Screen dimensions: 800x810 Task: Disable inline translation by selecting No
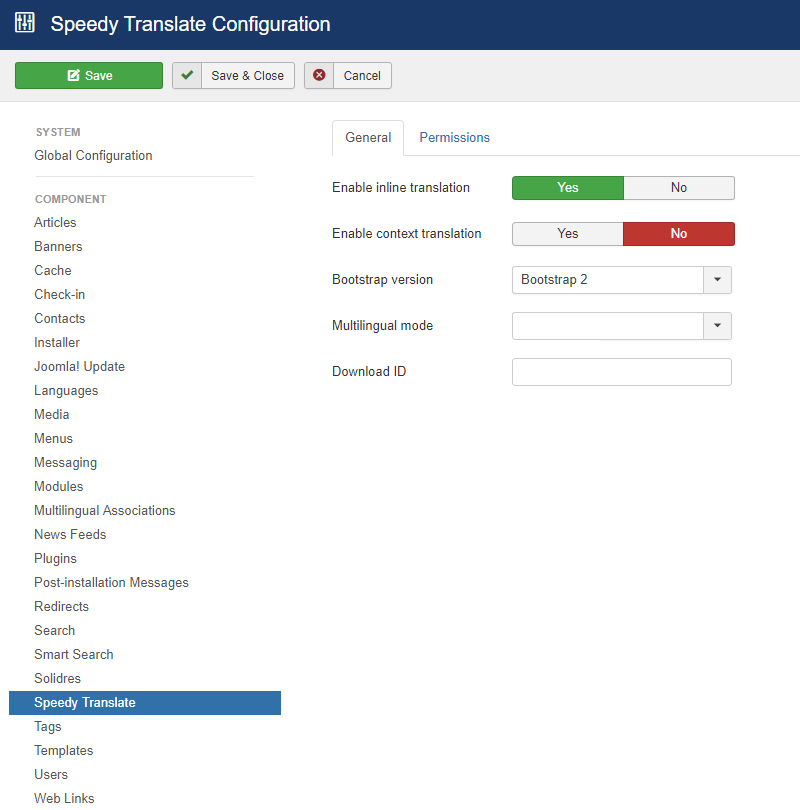tap(679, 187)
